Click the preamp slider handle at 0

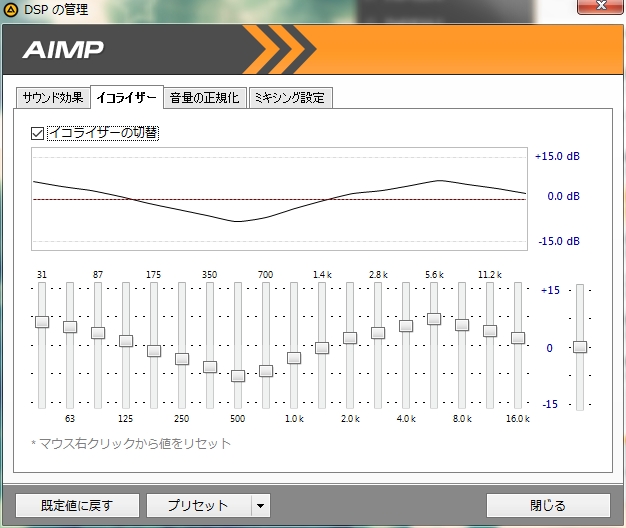click(x=580, y=347)
